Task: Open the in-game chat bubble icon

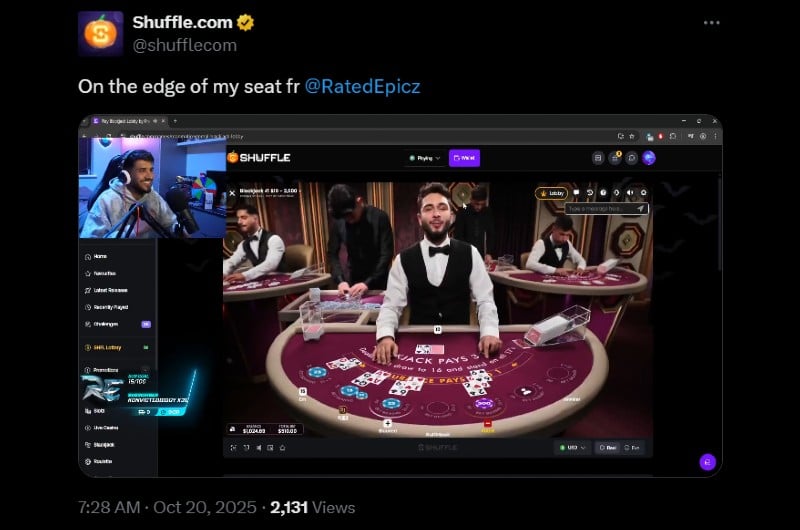Action: pyautogui.click(x=577, y=193)
